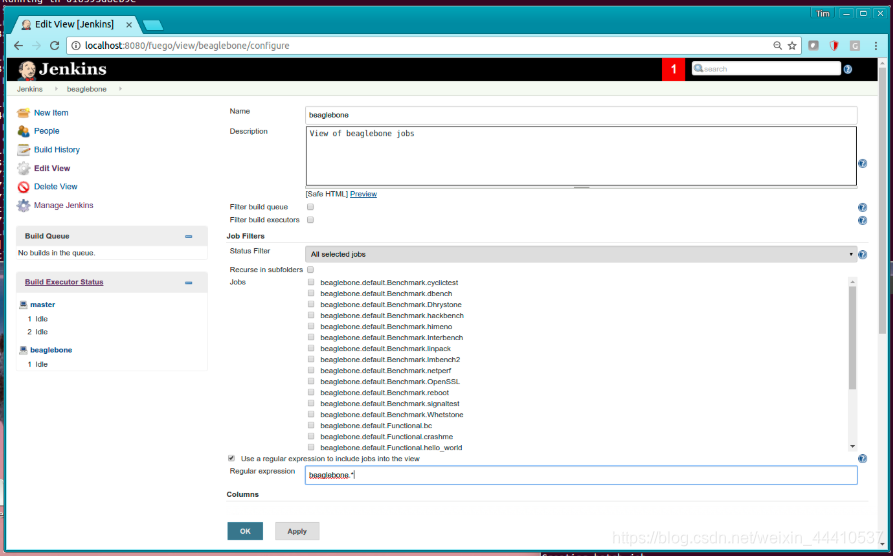Click the New Item icon
The width and height of the screenshot is (893, 556).
pyautogui.click(x=23, y=113)
